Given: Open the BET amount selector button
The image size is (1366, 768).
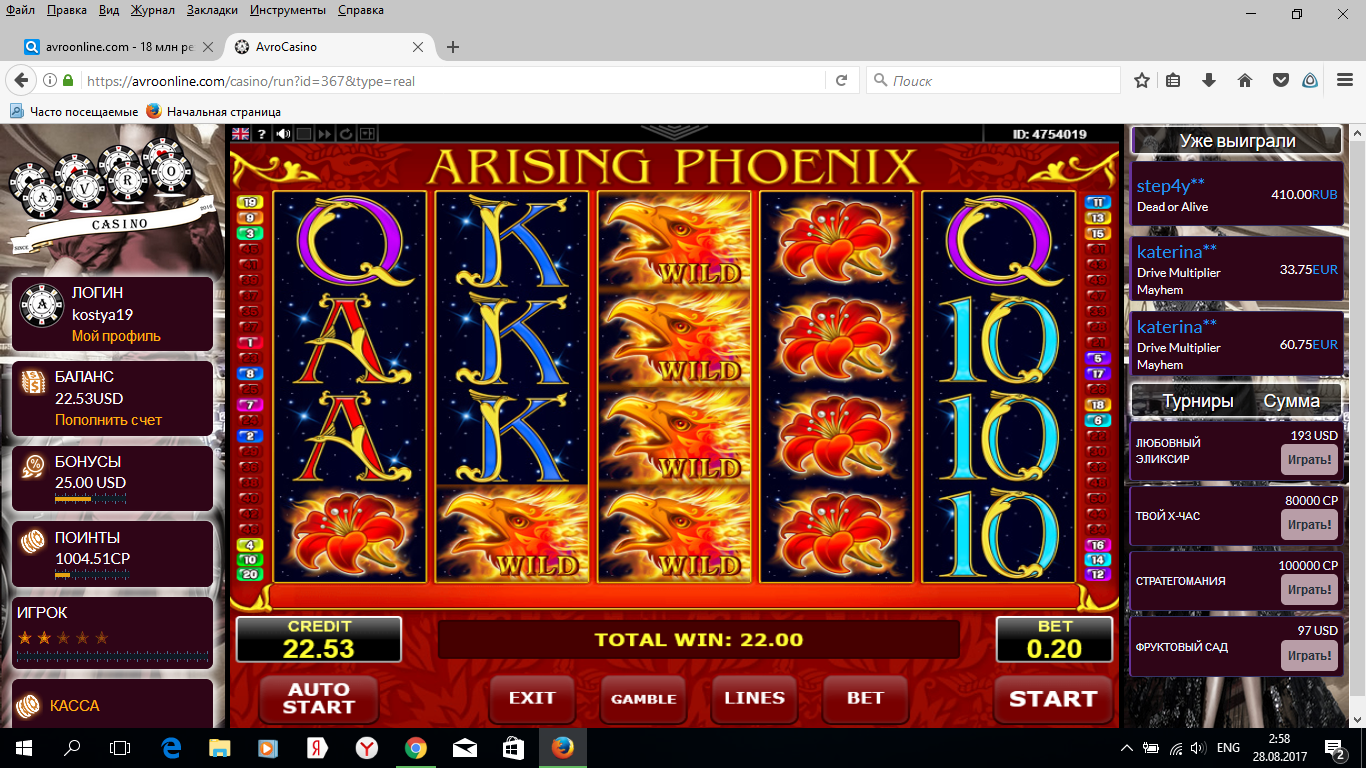Looking at the screenshot, I should pos(865,698).
